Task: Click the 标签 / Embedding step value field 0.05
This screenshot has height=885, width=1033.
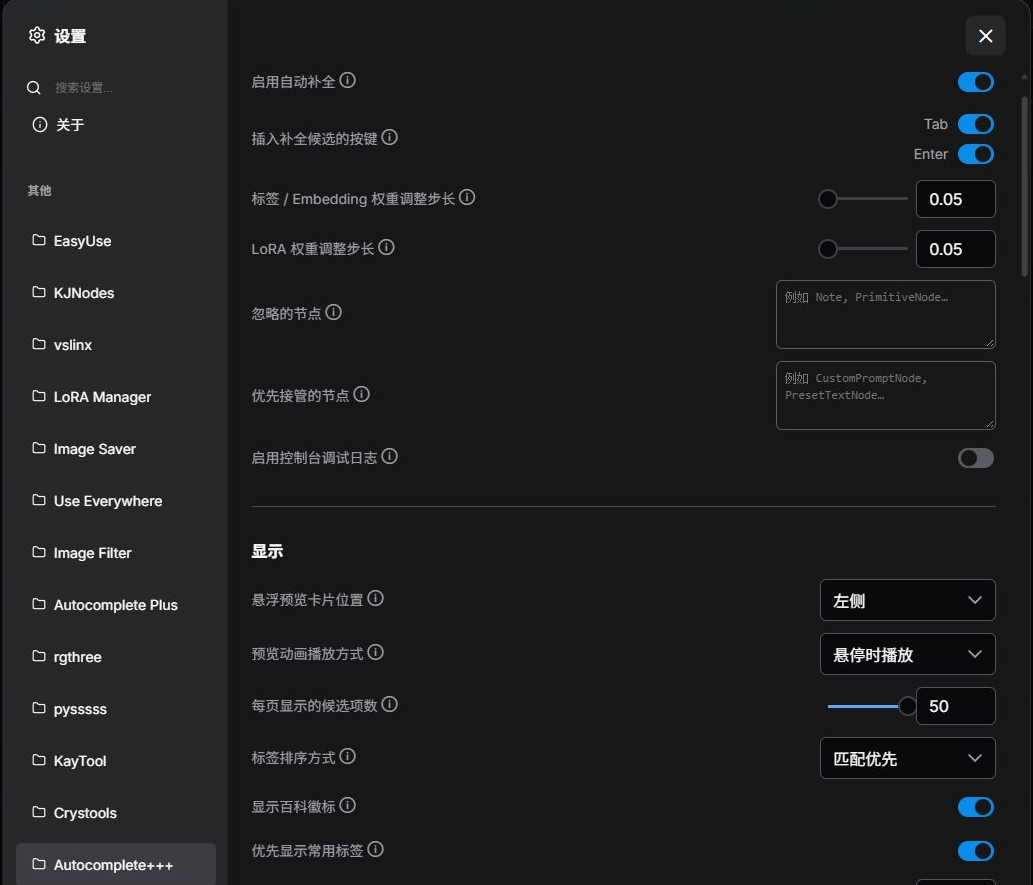Action: coord(955,199)
